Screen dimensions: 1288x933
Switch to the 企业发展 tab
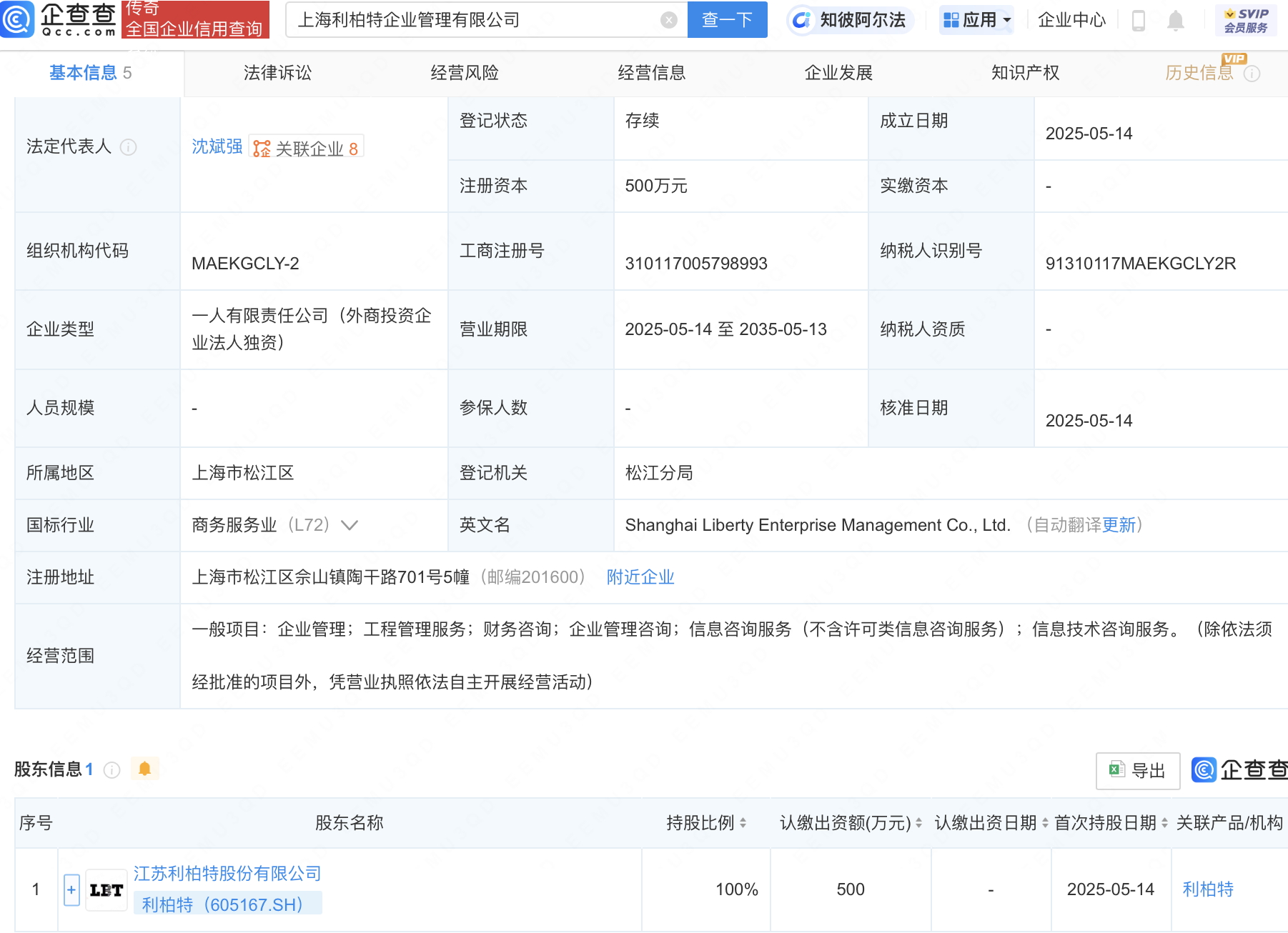pos(838,73)
